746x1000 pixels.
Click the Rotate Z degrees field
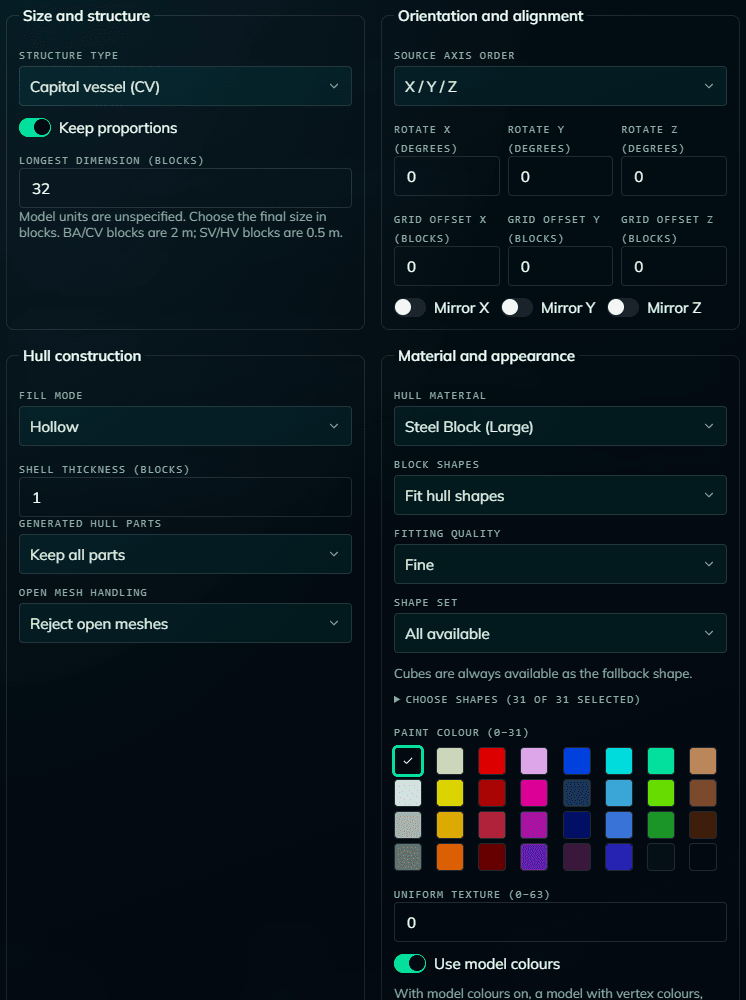(x=674, y=176)
